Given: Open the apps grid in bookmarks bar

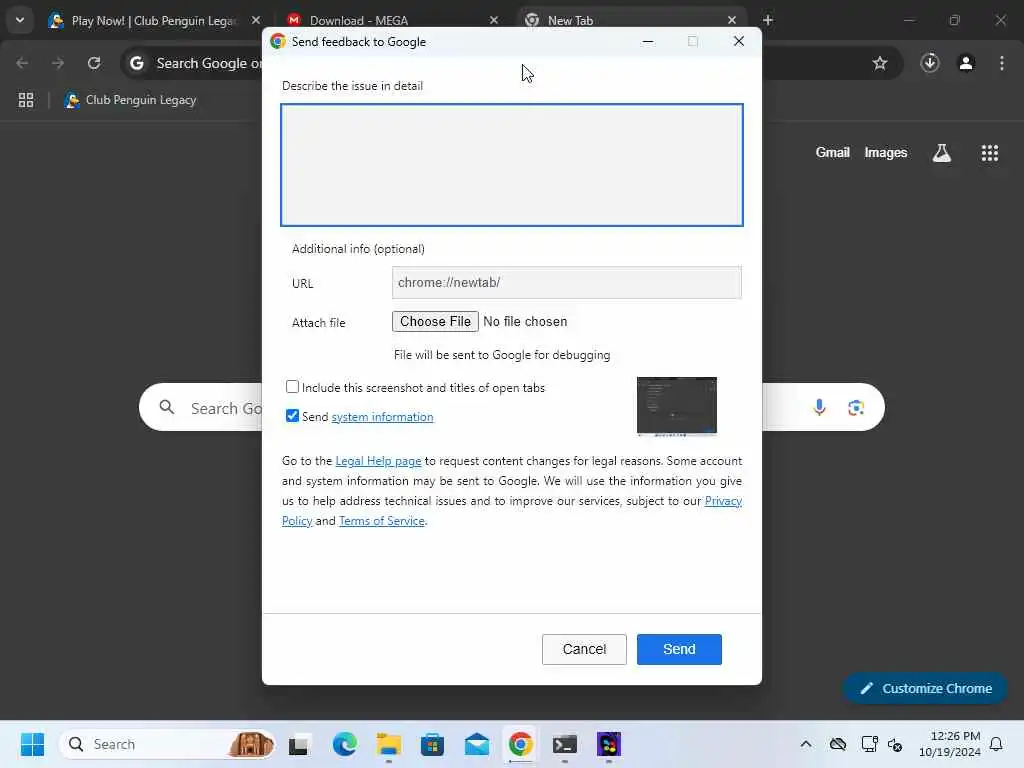Looking at the screenshot, I should tap(26, 100).
